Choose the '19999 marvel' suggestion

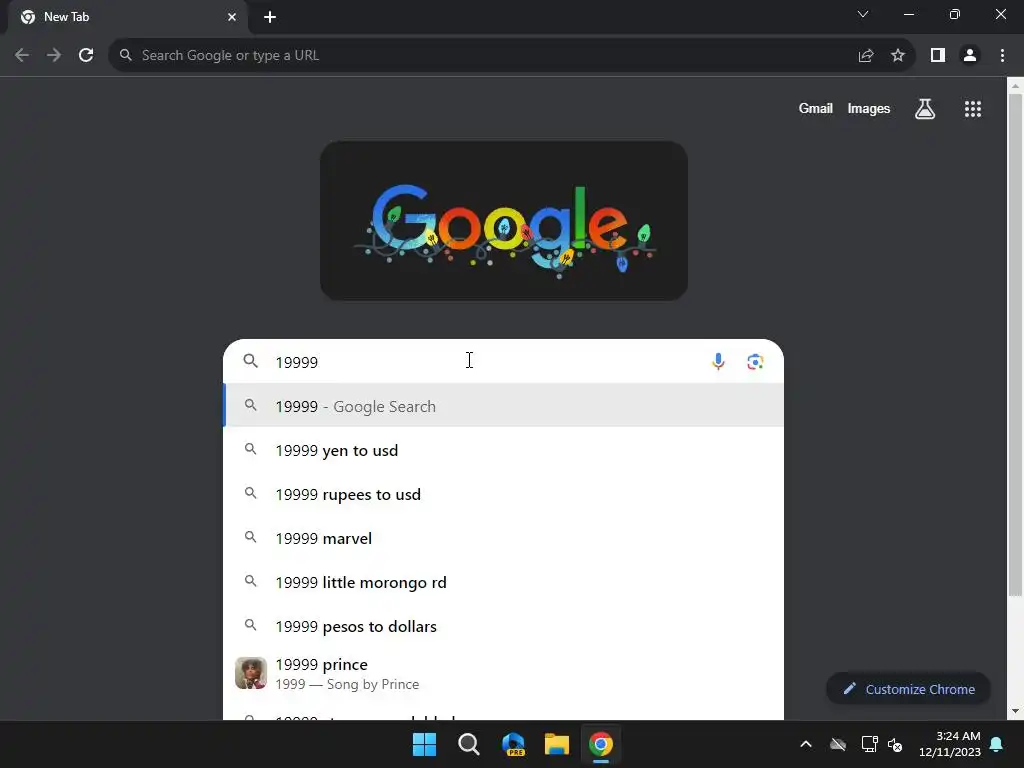pos(504,538)
